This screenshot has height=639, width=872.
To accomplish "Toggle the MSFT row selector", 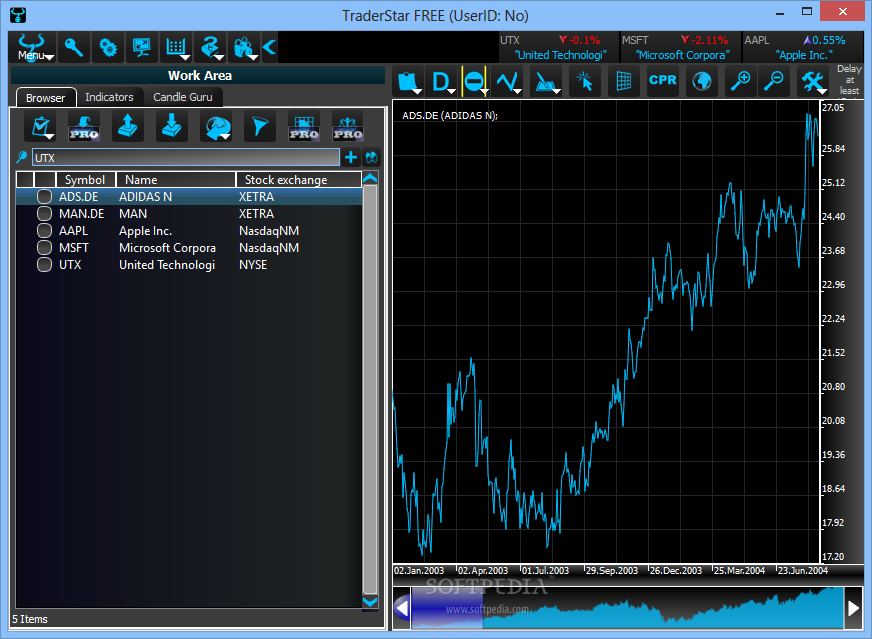I will pyautogui.click(x=44, y=248).
